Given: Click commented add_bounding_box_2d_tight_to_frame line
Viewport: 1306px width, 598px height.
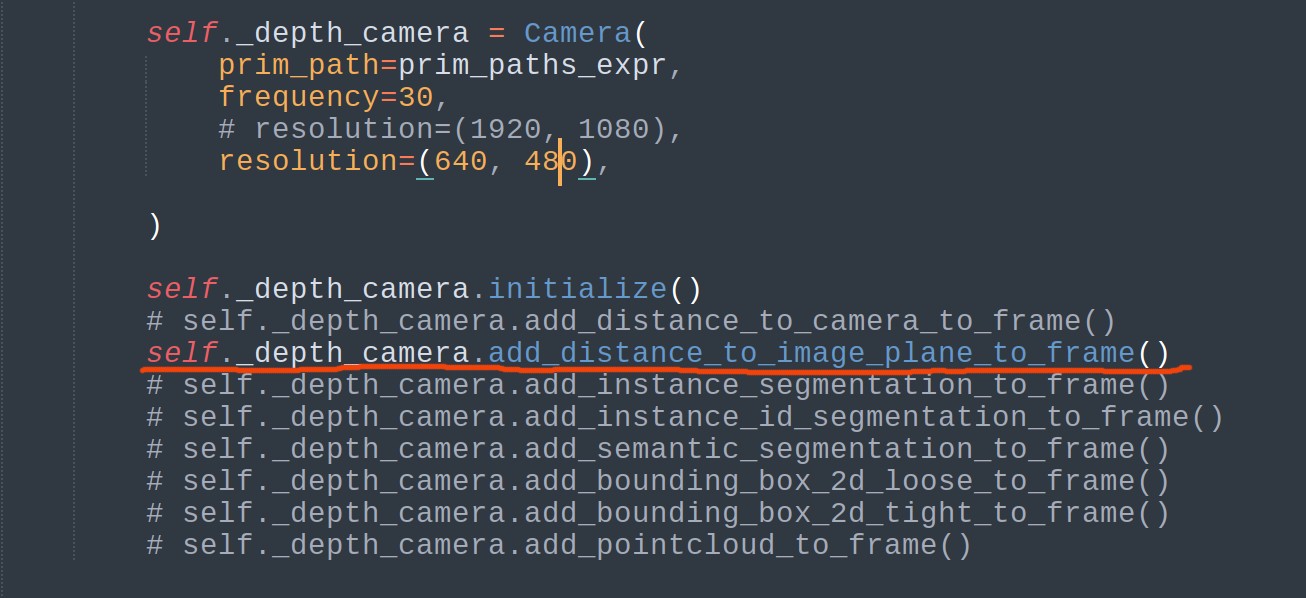Looking at the screenshot, I should pyautogui.click(x=658, y=513).
